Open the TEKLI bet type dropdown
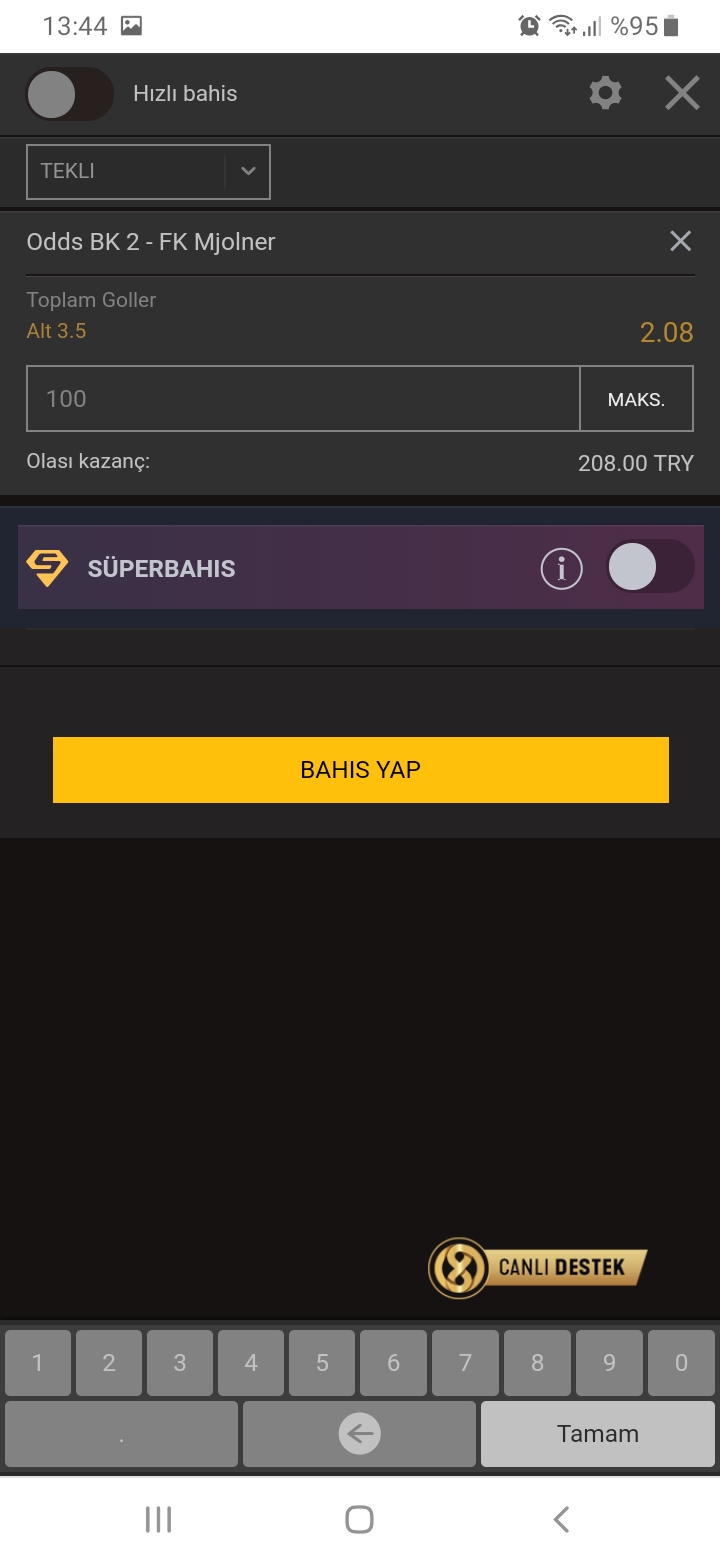The width and height of the screenshot is (720, 1560). tap(148, 171)
